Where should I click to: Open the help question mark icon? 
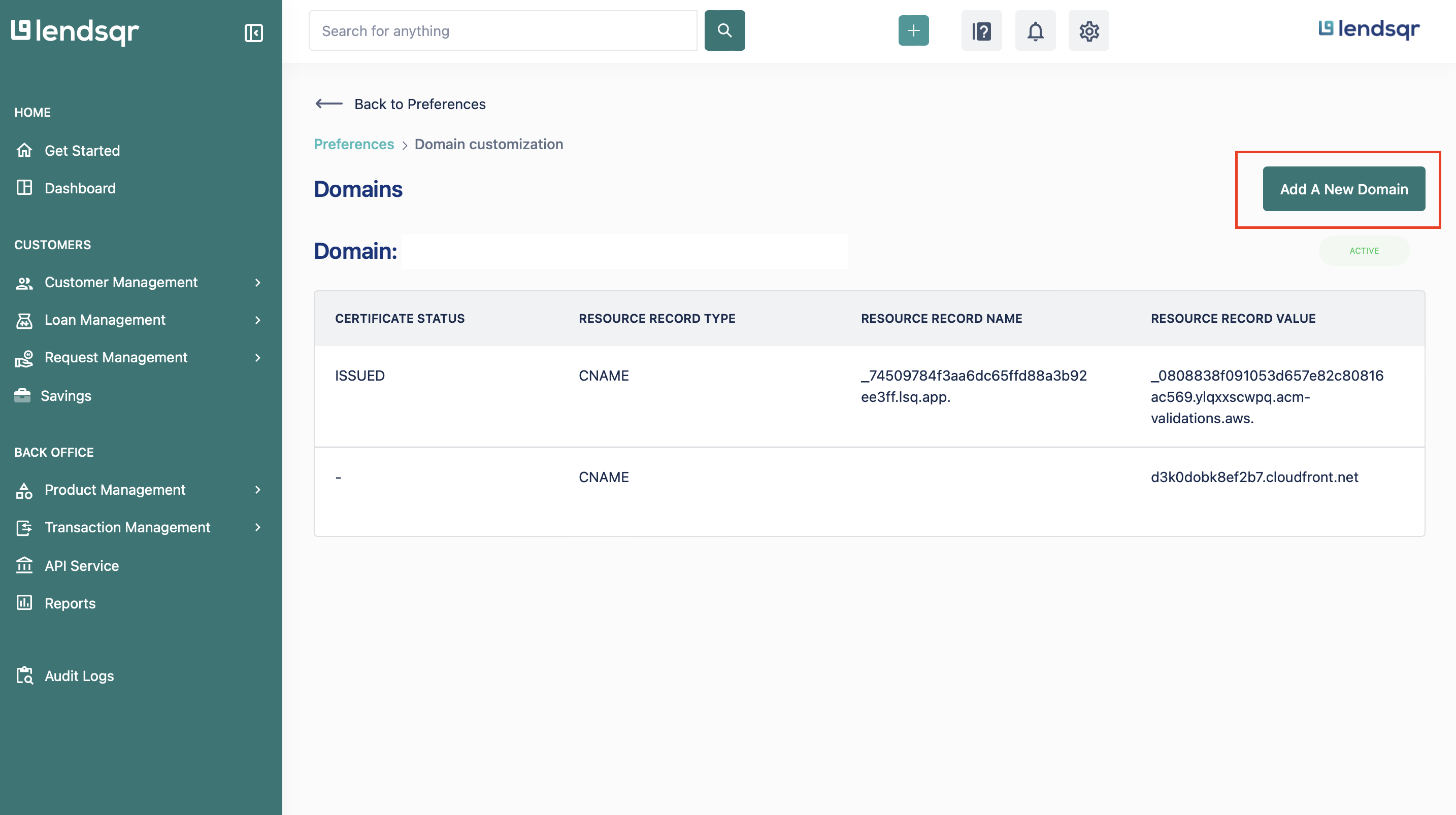click(x=981, y=30)
